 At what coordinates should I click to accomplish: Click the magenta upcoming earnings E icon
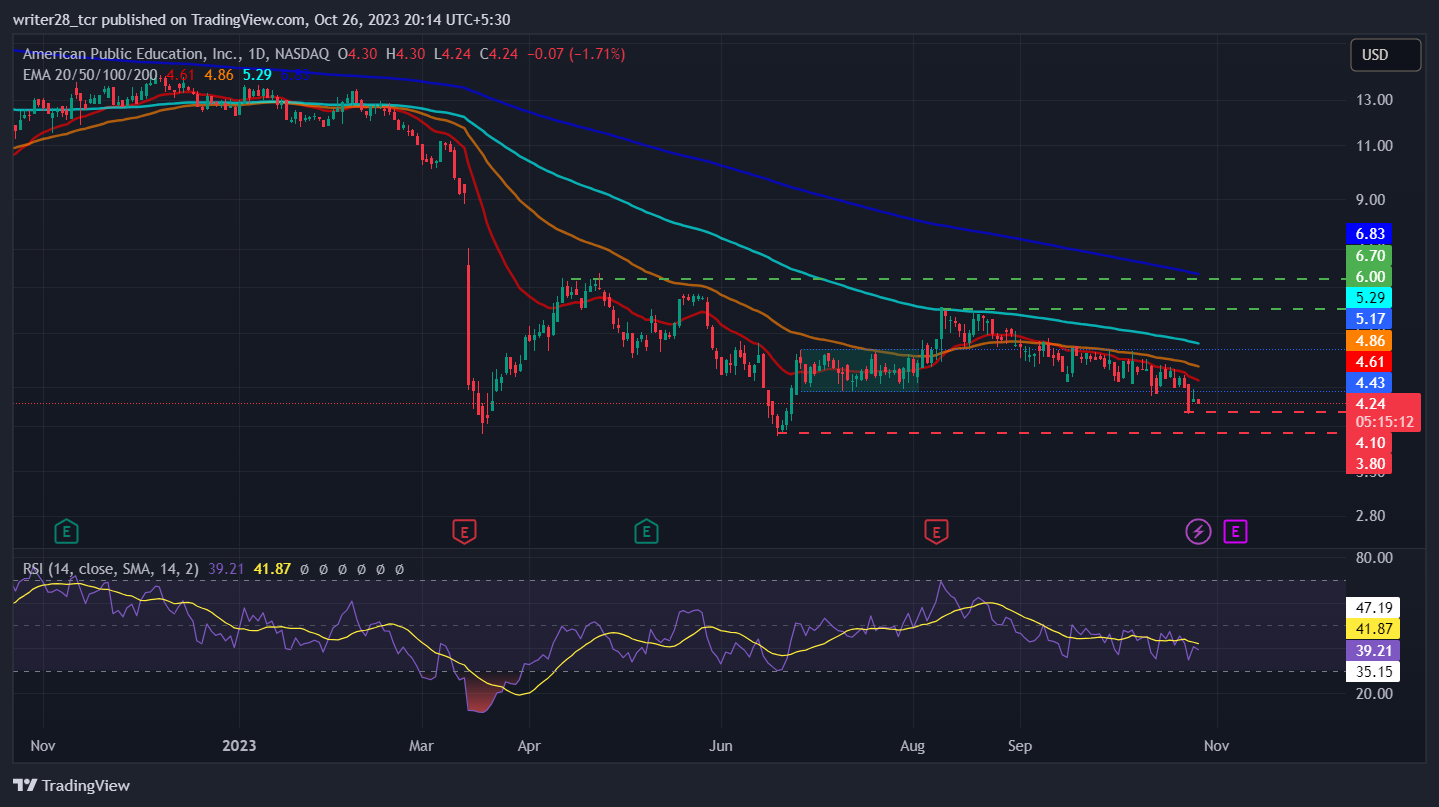[1235, 531]
